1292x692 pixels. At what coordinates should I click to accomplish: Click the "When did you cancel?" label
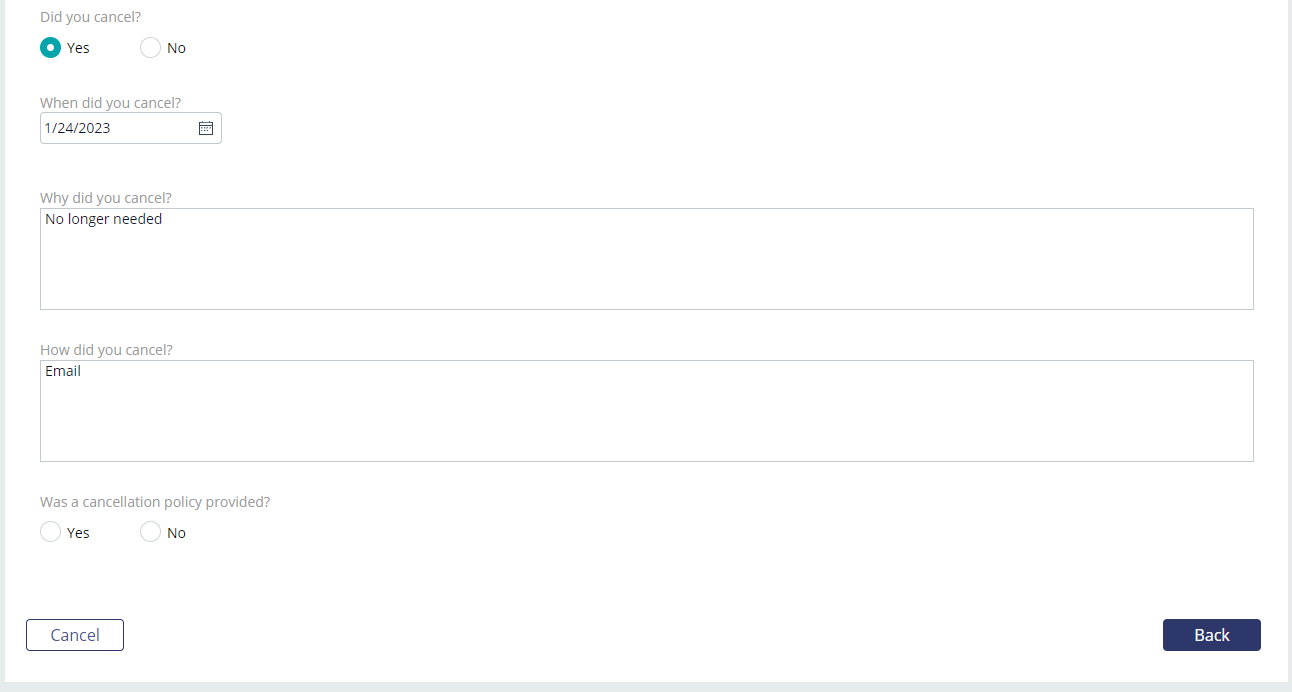point(110,102)
